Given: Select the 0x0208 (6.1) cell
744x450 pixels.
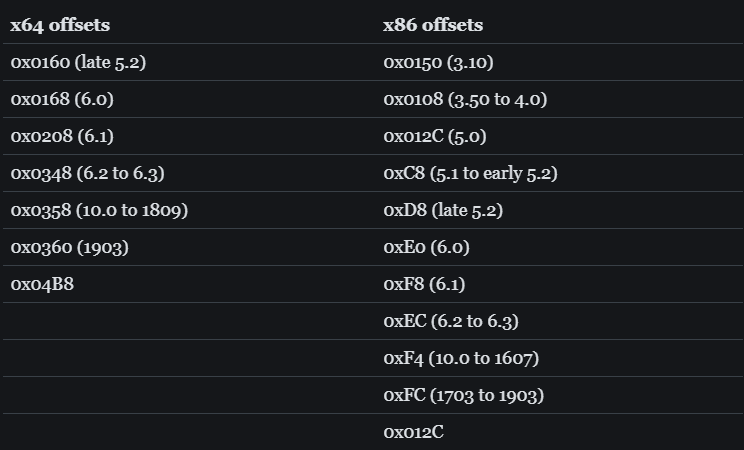Looking at the screenshot, I should (62, 136).
